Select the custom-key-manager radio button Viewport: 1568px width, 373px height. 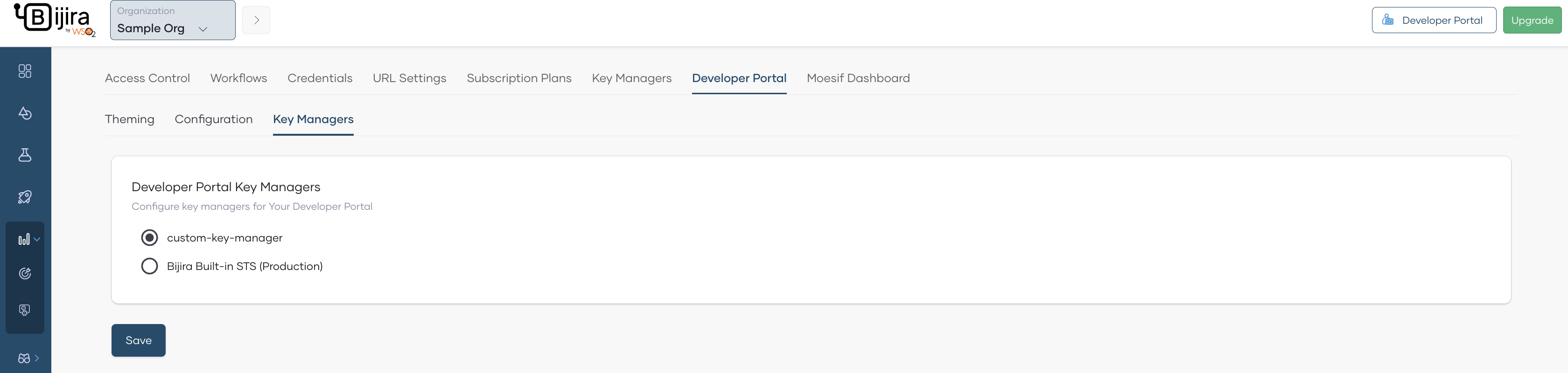[149, 238]
